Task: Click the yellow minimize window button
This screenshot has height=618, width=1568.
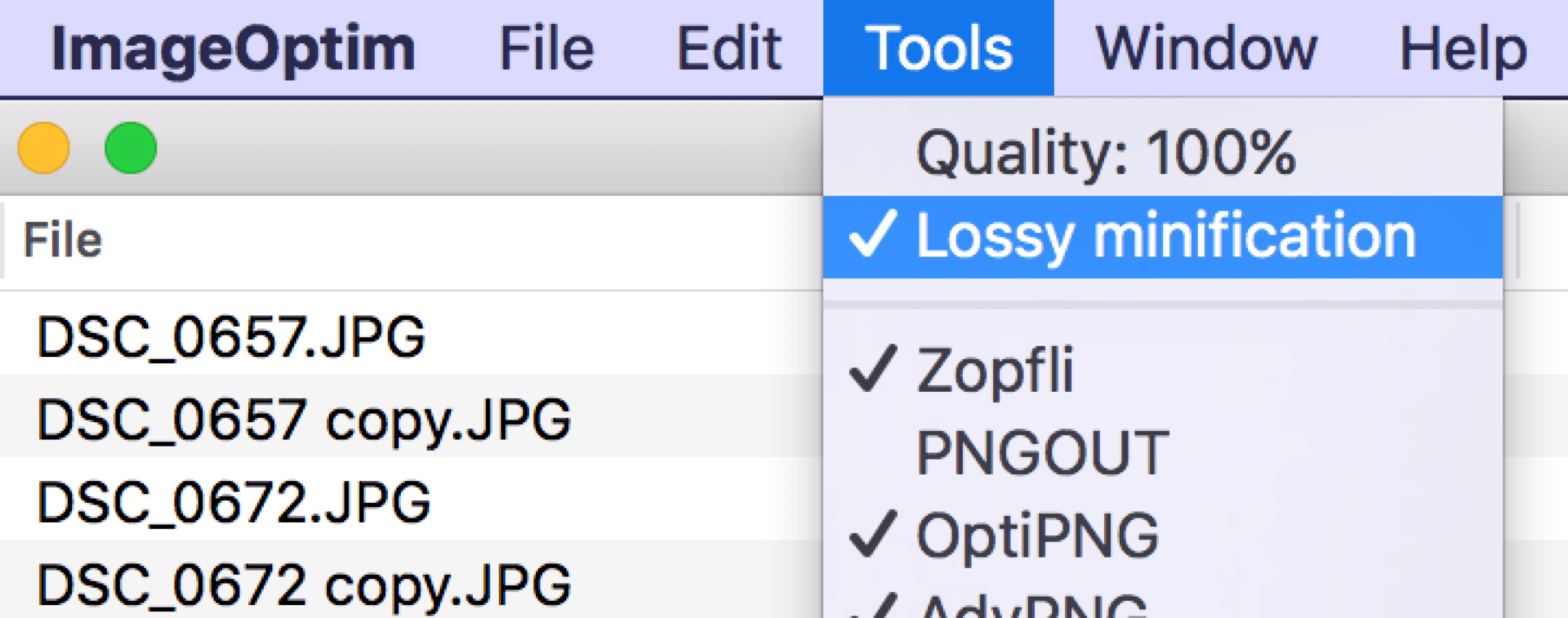Action: pos(44,149)
